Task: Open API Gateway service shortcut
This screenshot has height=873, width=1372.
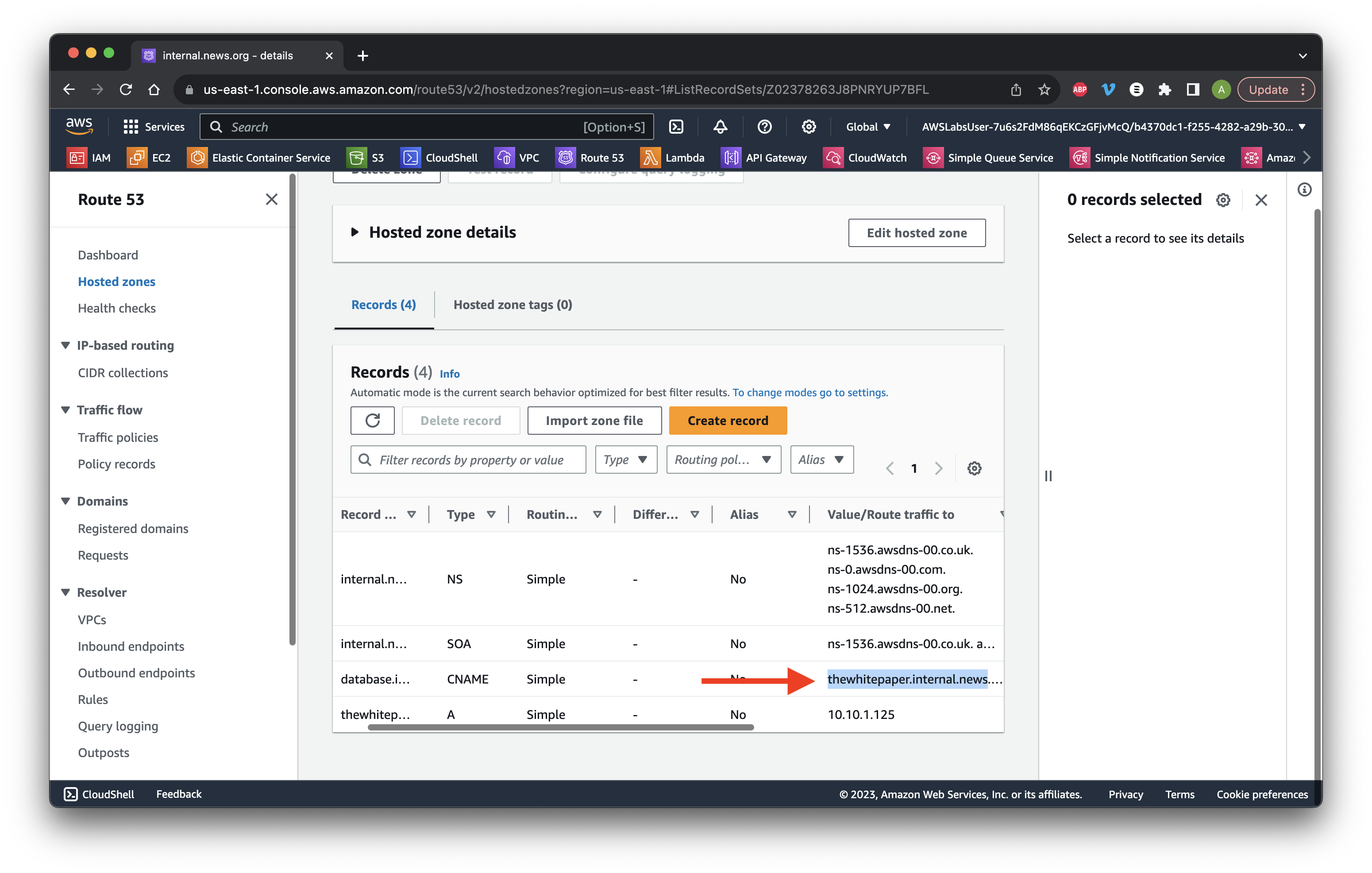Action: [764, 158]
